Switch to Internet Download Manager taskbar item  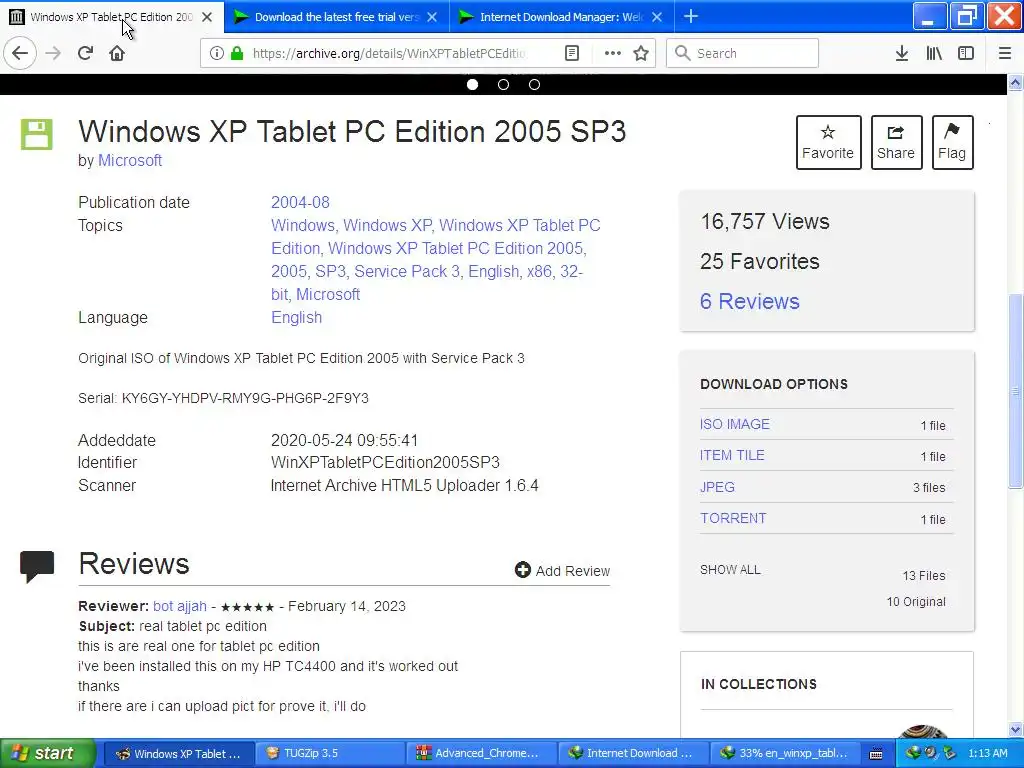[632, 754]
